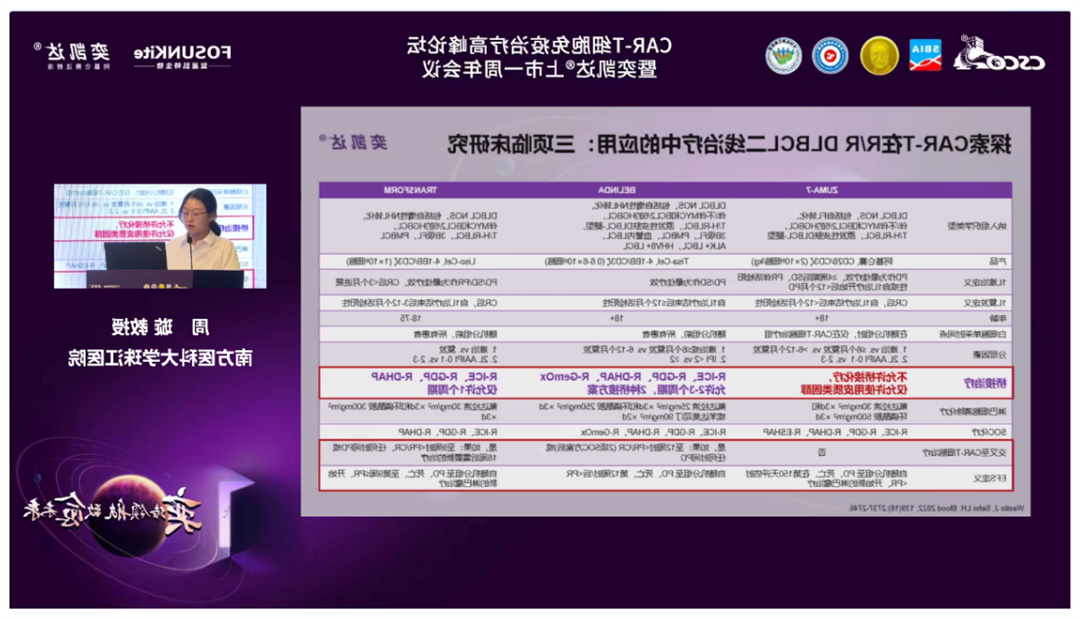Click the 南方医科大学珠江医院 hospital caption
Image resolution: width=1080 pixels, height=619 pixels.
pos(160,358)
